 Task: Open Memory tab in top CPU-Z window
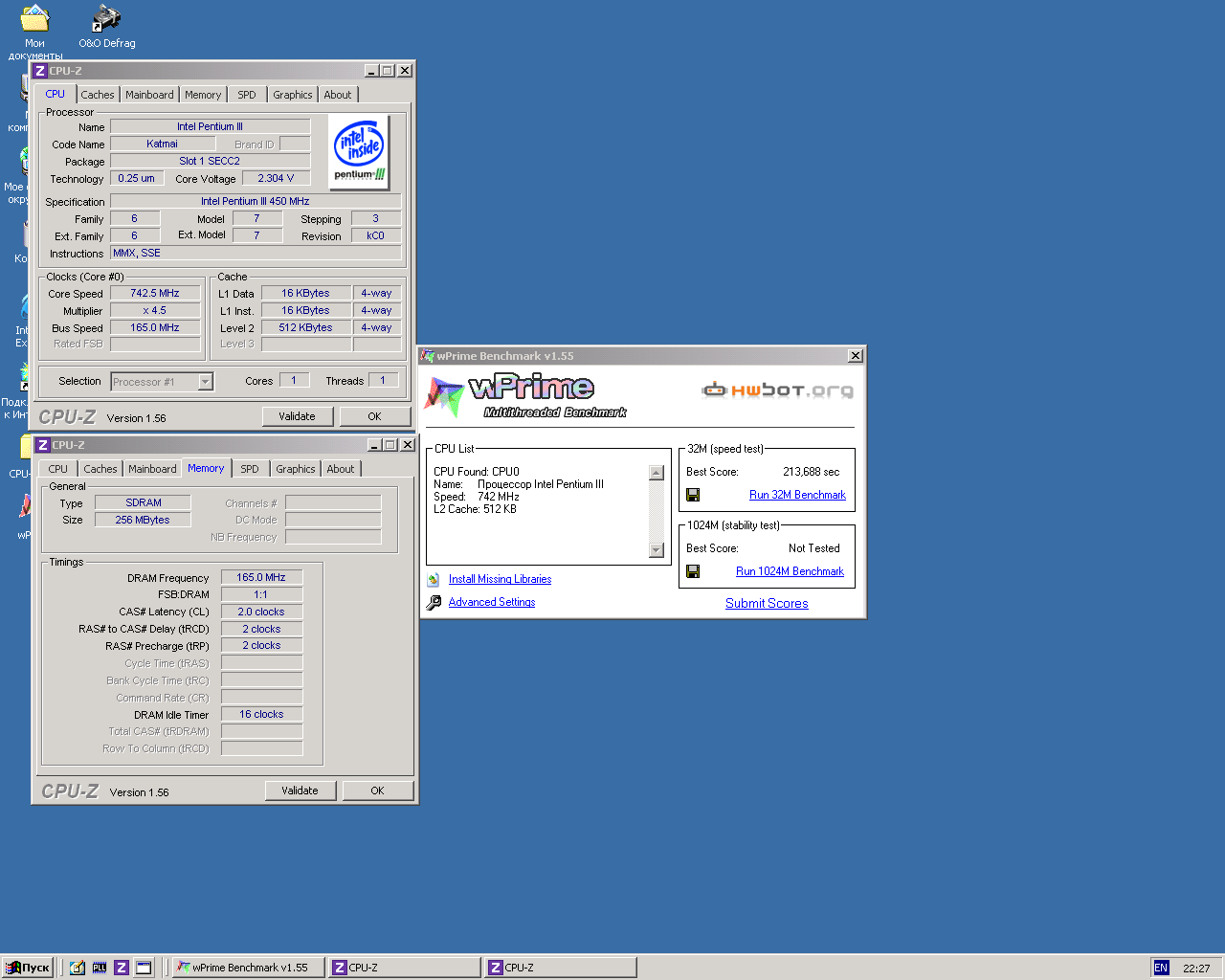[x=203, y=95]
